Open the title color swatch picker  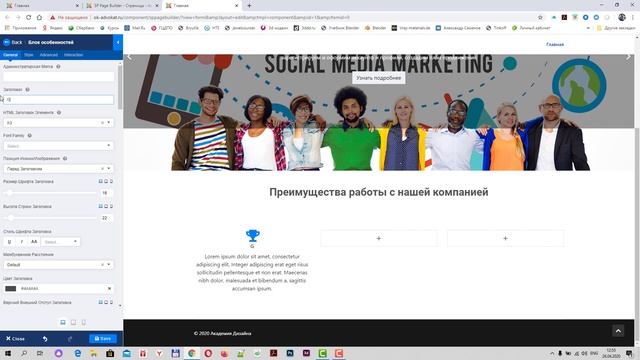pyautogui.click(x=11, y=289)
